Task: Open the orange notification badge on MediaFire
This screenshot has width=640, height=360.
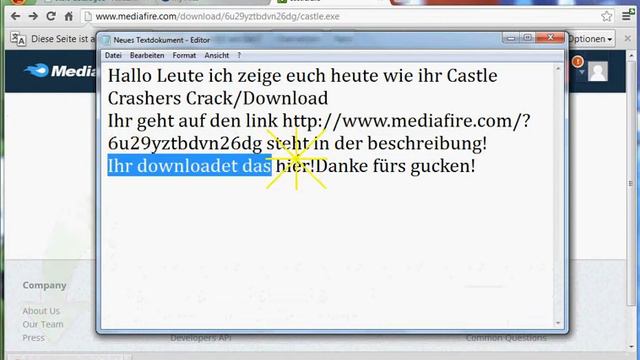Action: 578,62
